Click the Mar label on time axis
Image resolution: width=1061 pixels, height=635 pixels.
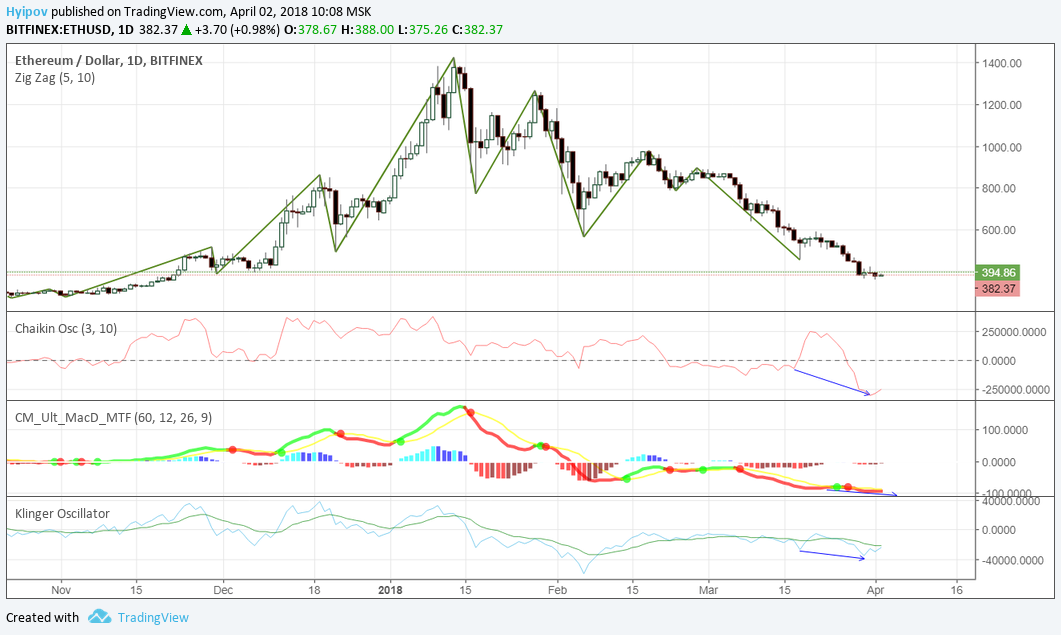708,590
